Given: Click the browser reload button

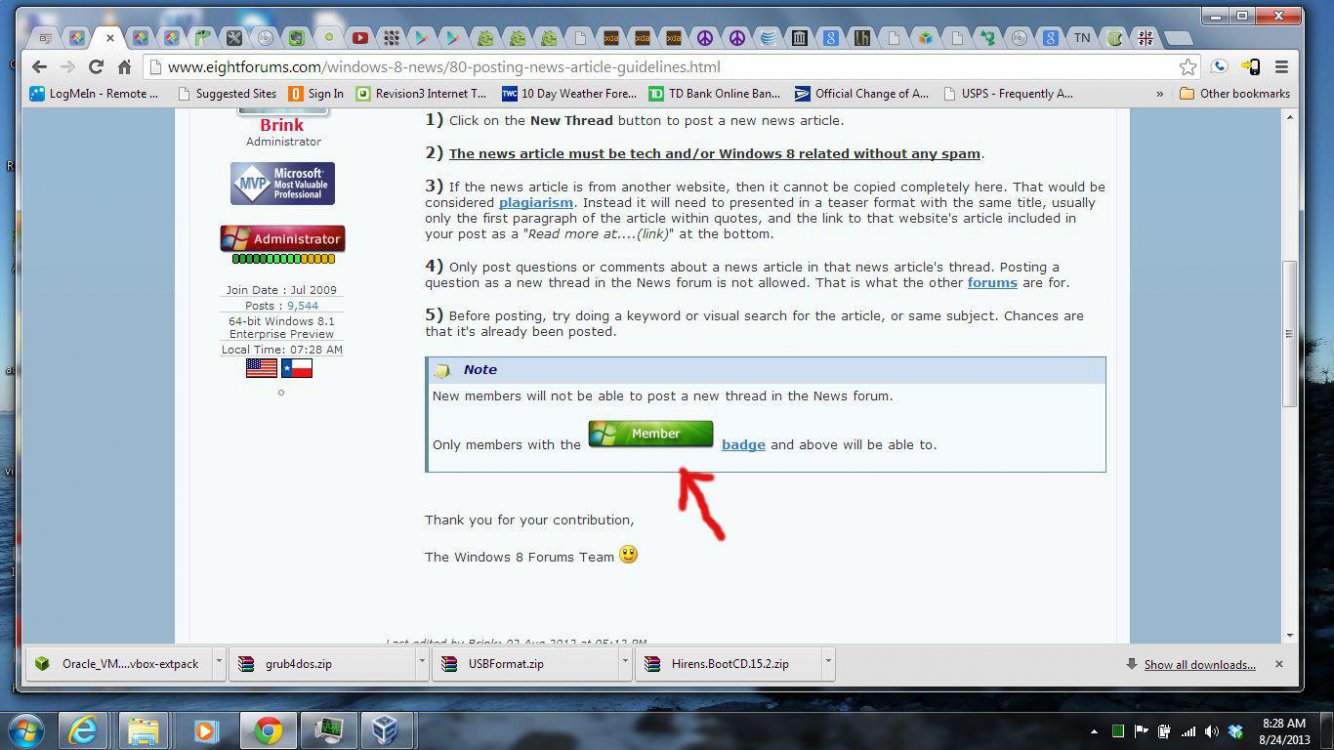Looking at the screenshot, I should pos(96,67).
